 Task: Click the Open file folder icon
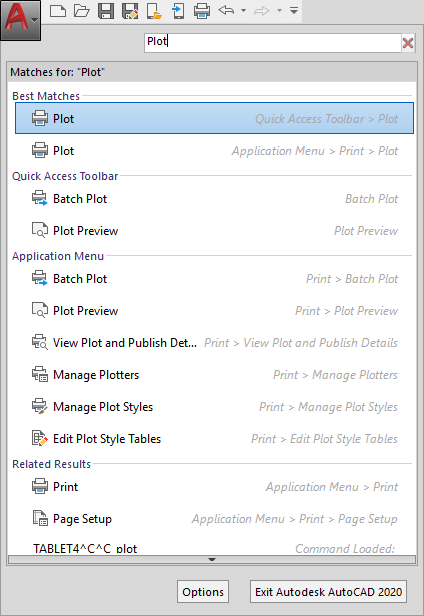pyautogui.click(x=81, y=11)
